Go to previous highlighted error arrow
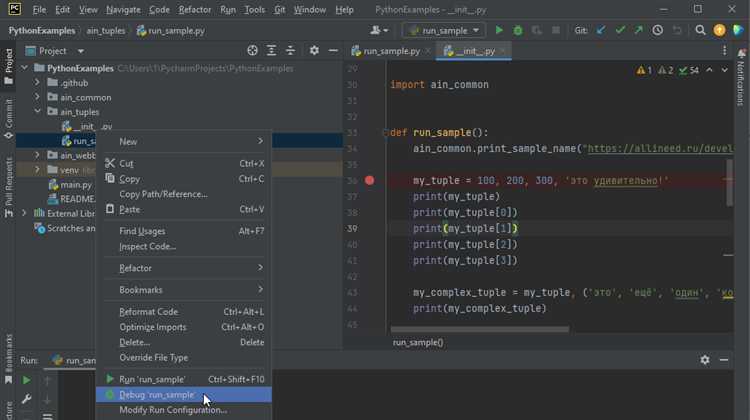This screenshot has height=420, width=750. coord(709,70)
